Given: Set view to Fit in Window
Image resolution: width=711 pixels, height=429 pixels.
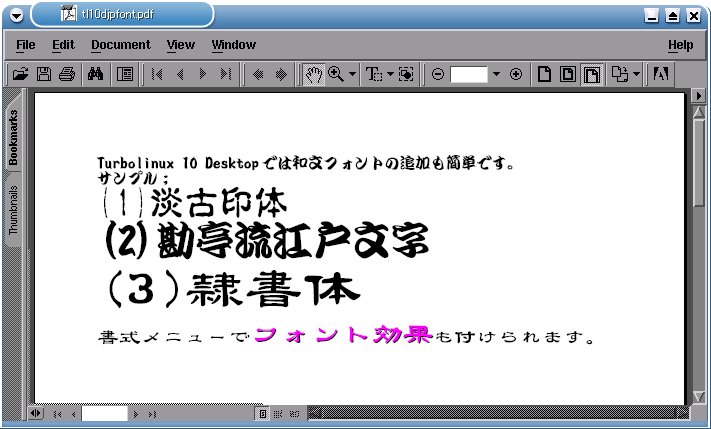Looking at the screenshot, I should tap(567, 74).
